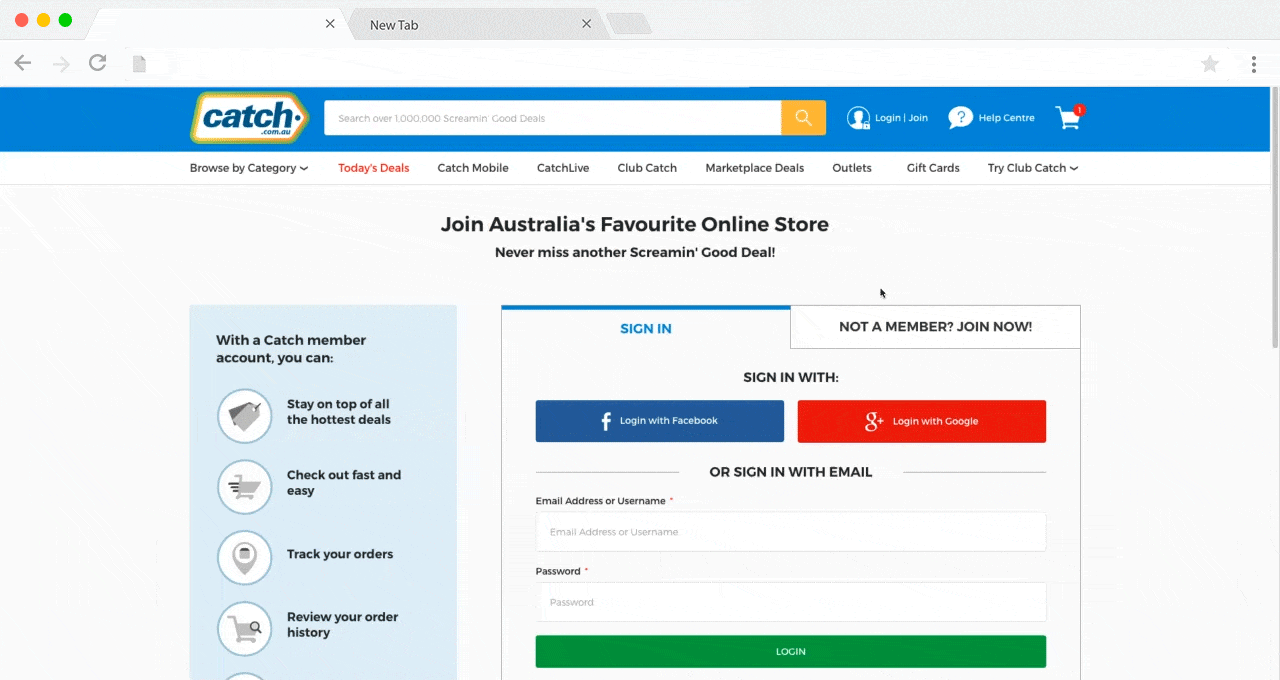Switch to the SIGN IN tab
Viewport: 1280px width, 680px height.
coord(646,328)
